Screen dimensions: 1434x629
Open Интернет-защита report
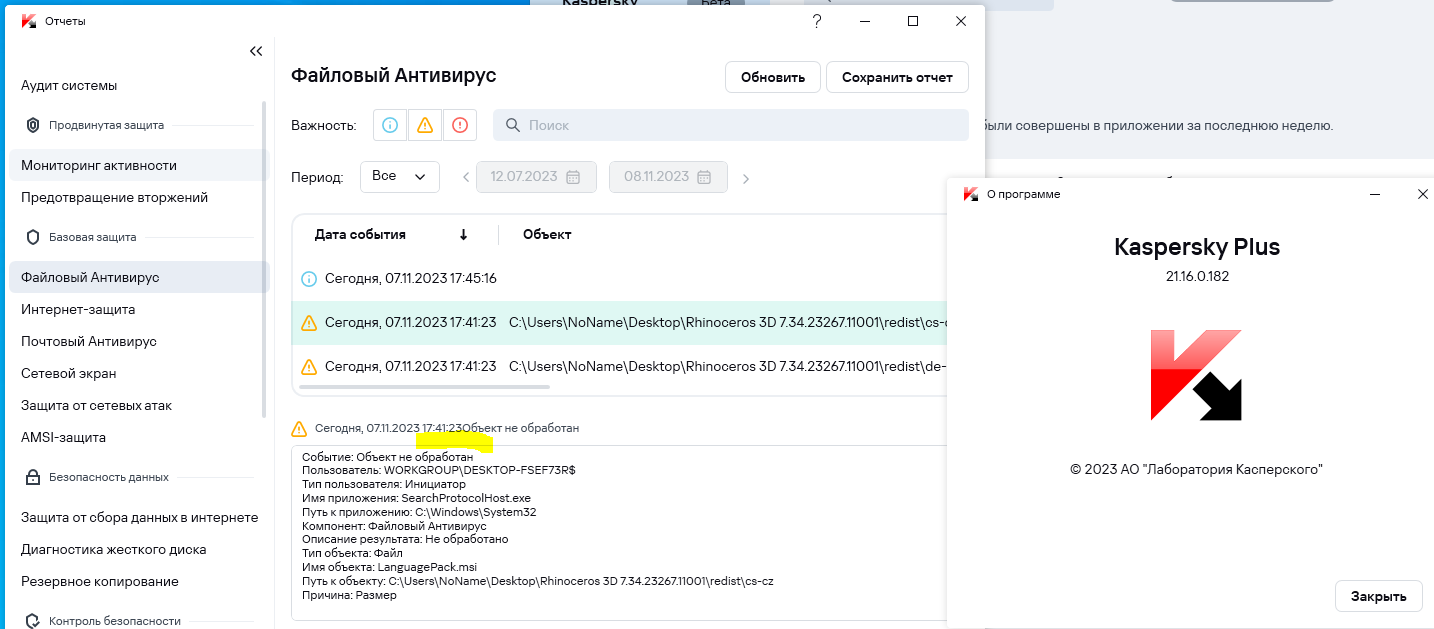coord(78,310)
